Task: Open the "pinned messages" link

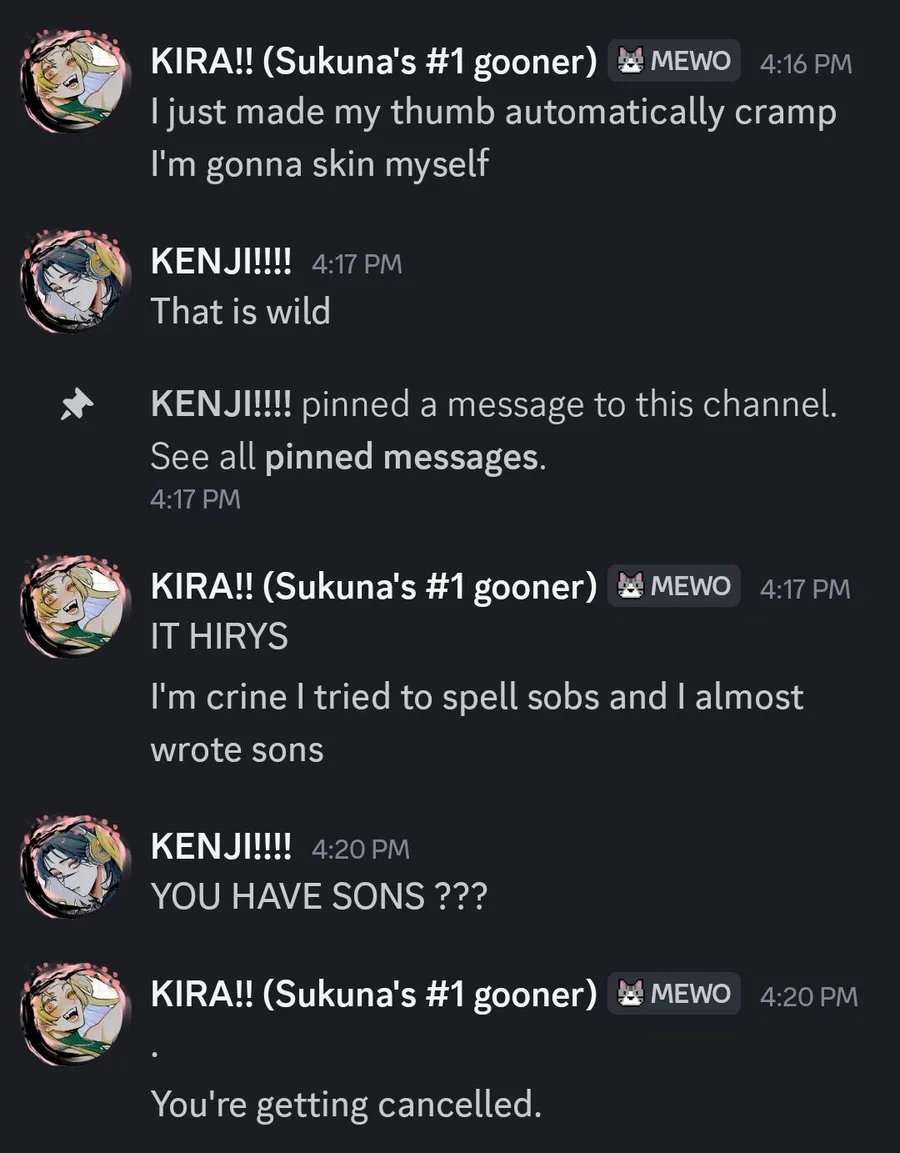Action: coord(402,458)
